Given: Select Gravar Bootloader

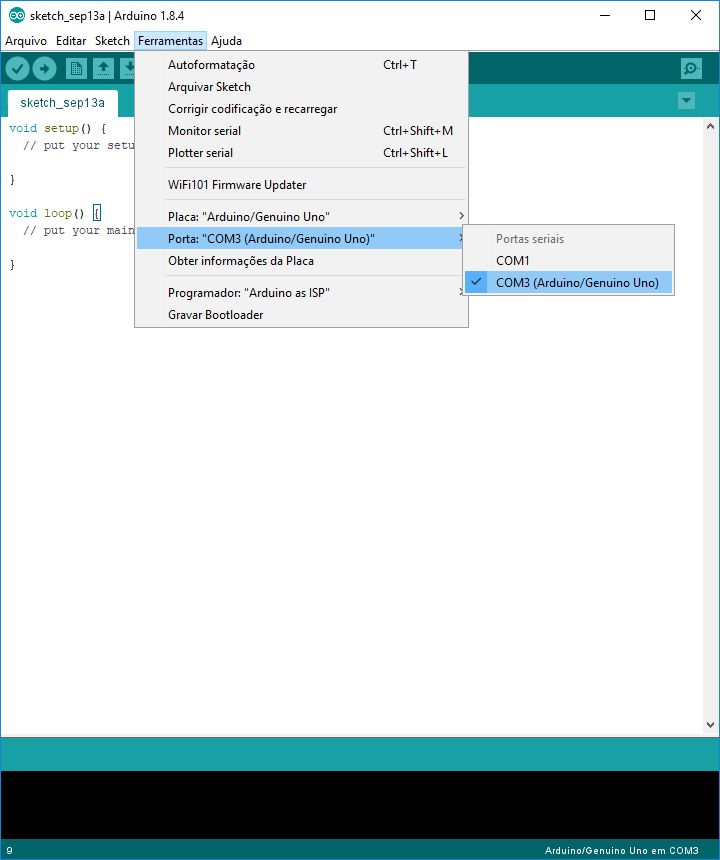Looking at the screenshot, I should (x=301, y=315).
